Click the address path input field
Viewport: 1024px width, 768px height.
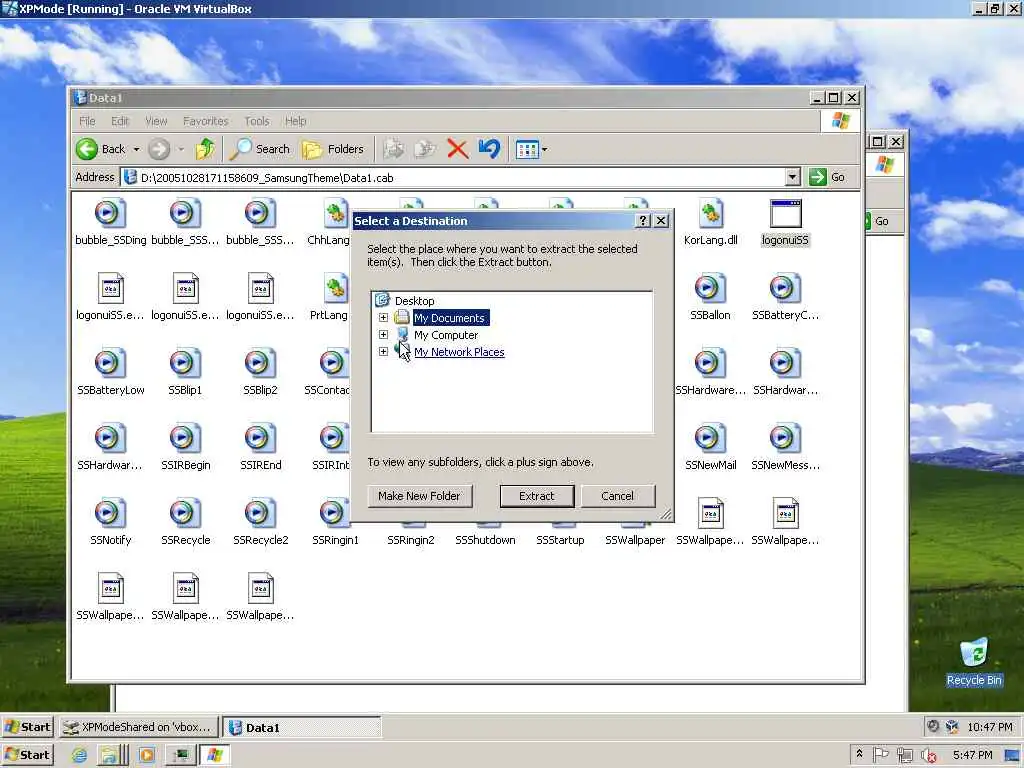453,178
